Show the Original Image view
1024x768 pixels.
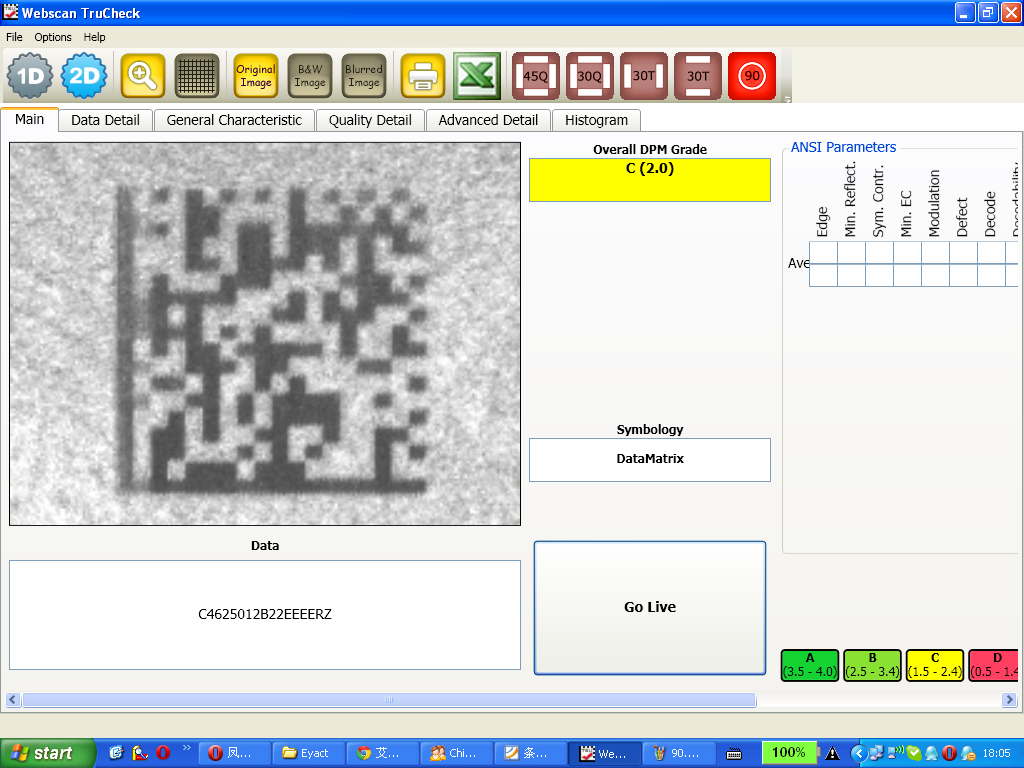pyautogui.click(x=256, y=76)
